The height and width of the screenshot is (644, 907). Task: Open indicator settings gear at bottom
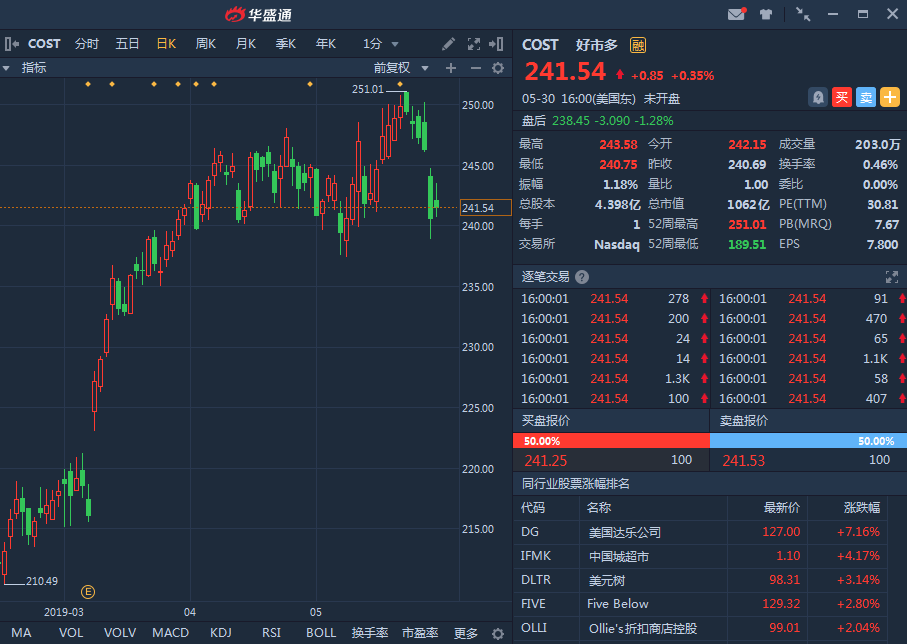pyautogui.click(x=497, y=634)
